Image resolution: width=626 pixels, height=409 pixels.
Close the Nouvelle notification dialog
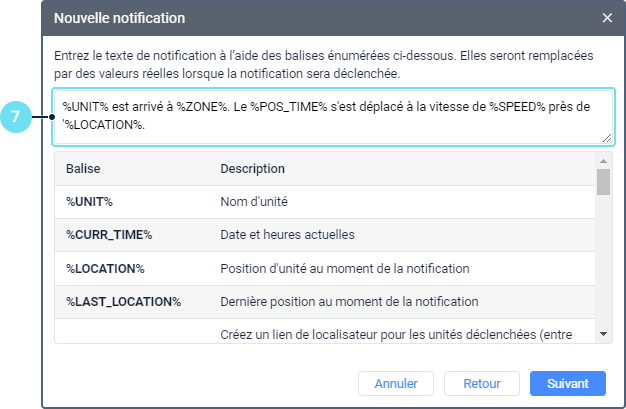point(607,18)
